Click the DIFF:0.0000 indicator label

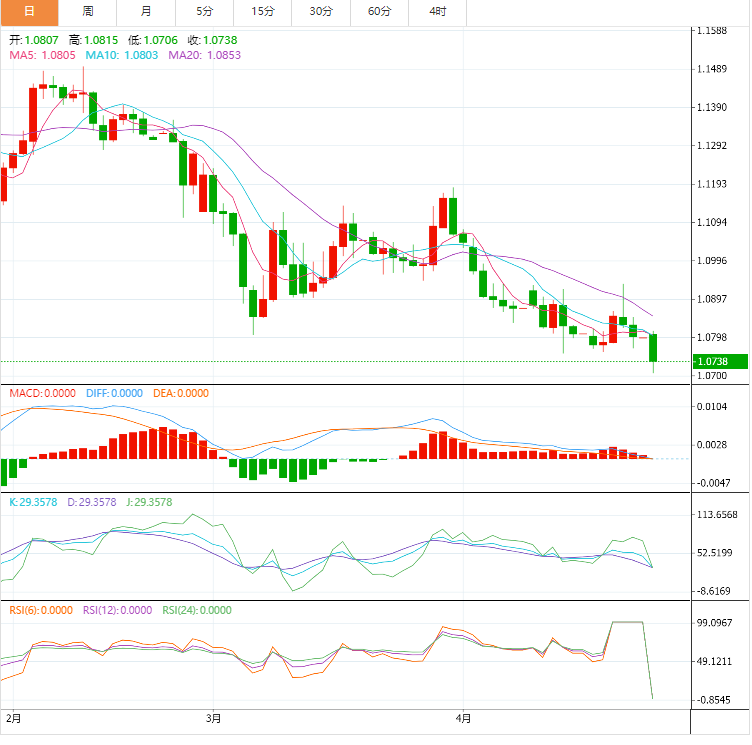(114, 393)
